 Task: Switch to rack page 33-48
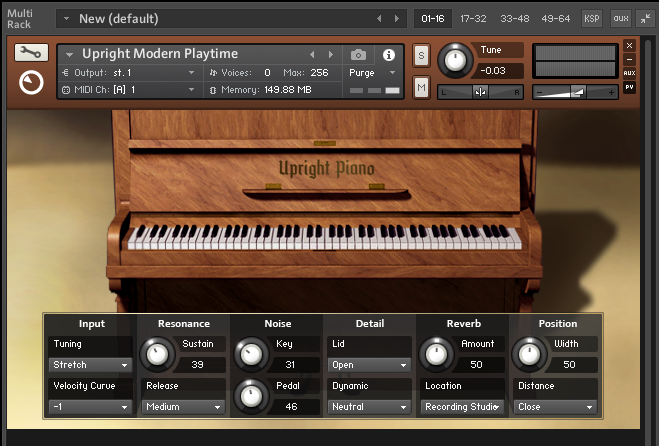[x=514, y=18]
